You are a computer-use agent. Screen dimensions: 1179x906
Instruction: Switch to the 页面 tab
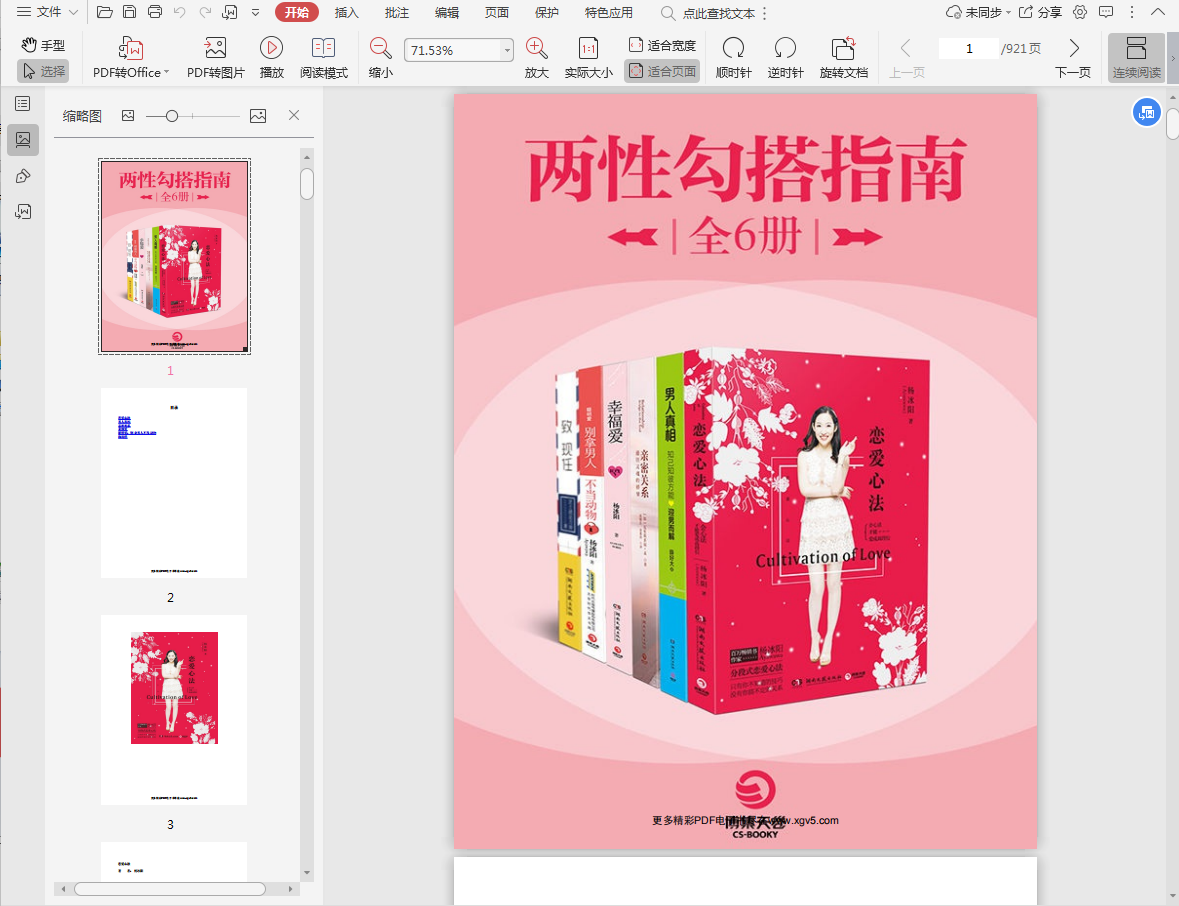click(496, 12)
